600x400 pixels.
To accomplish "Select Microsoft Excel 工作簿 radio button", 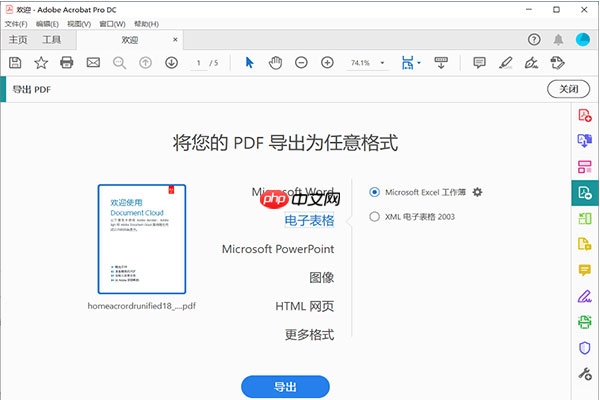I will pyautogui.click(x=374, y=192).
